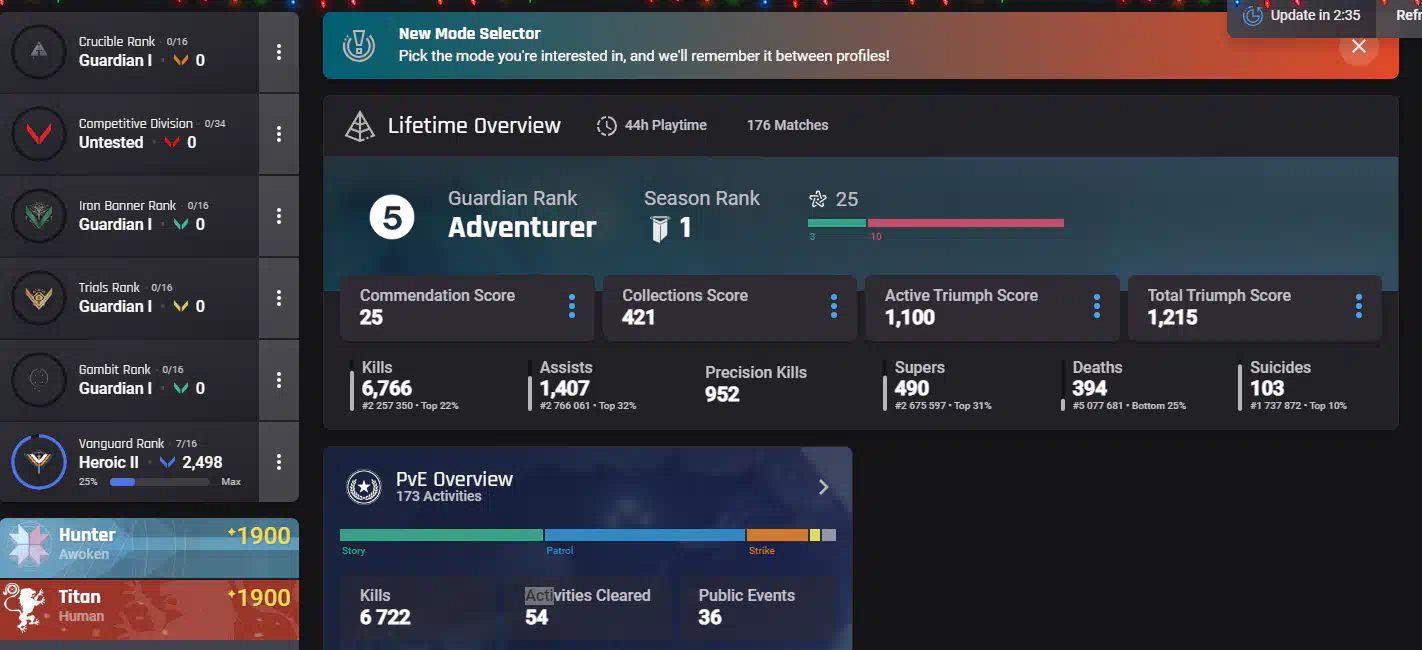This screenshot has width=1422, height=650.
Task: Click the Hunter class emblem icon
Action: tap(28, 544)
